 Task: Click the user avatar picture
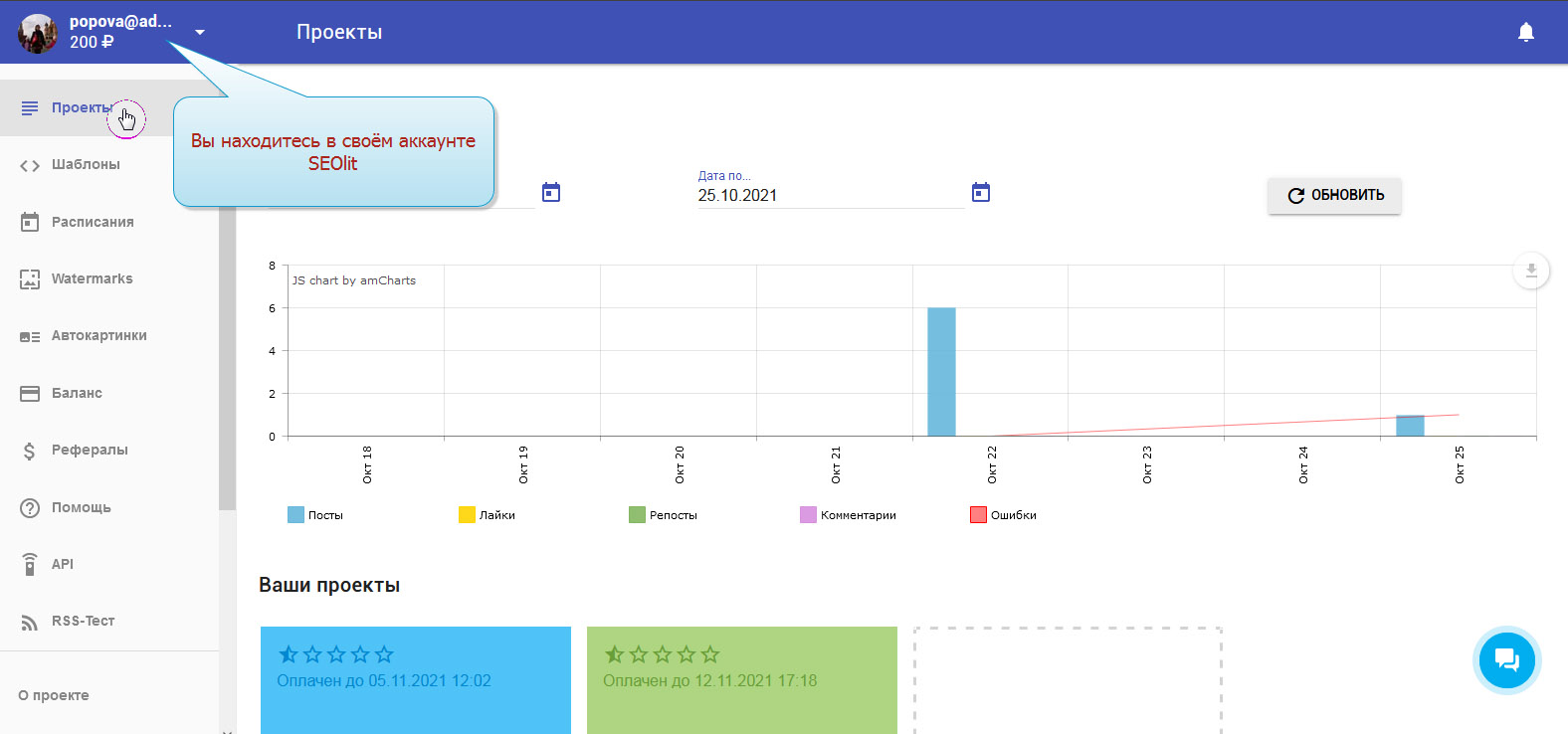(x=38, y=33)
